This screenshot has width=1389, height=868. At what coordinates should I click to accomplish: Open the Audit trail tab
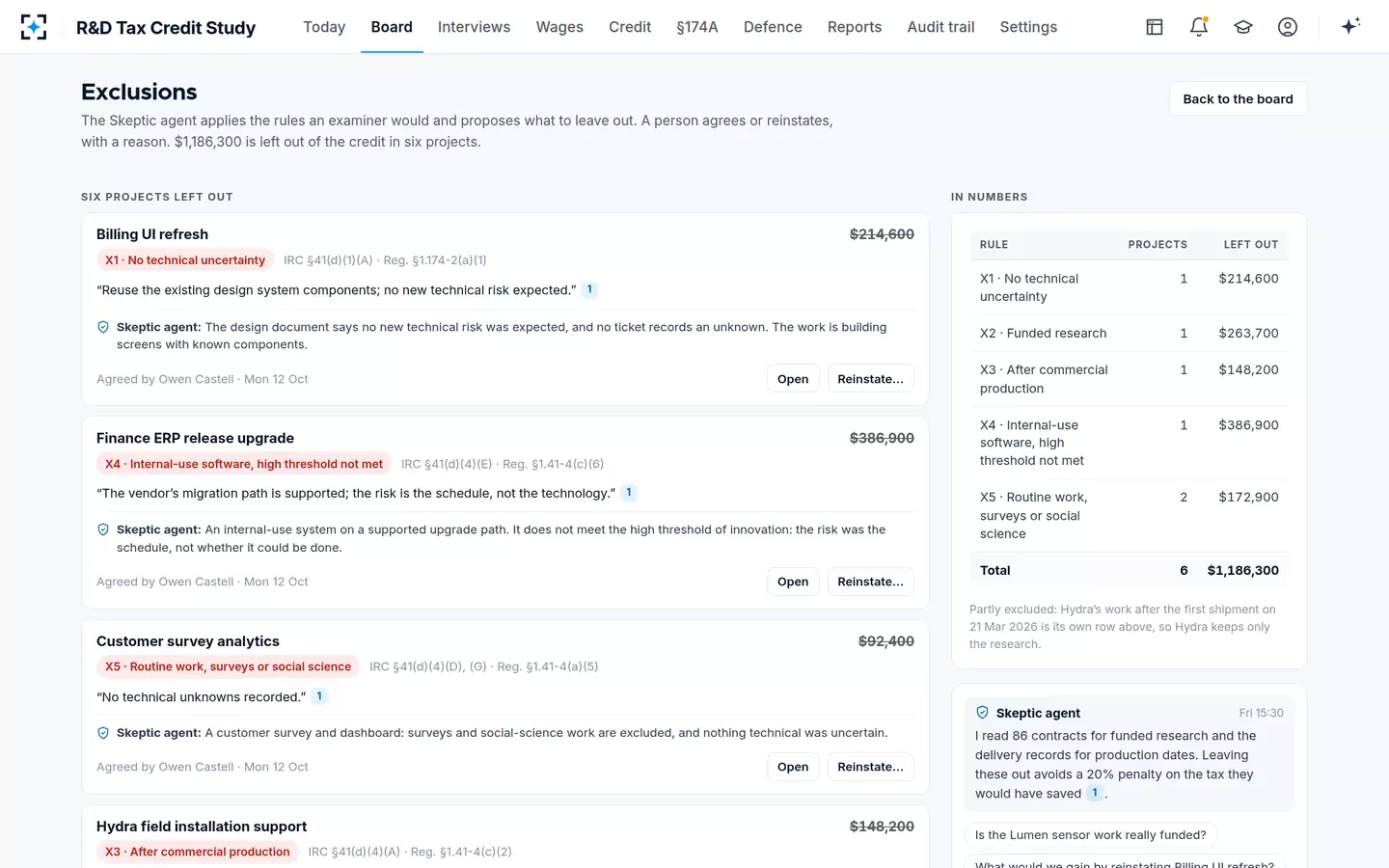(x=940, y=27)
